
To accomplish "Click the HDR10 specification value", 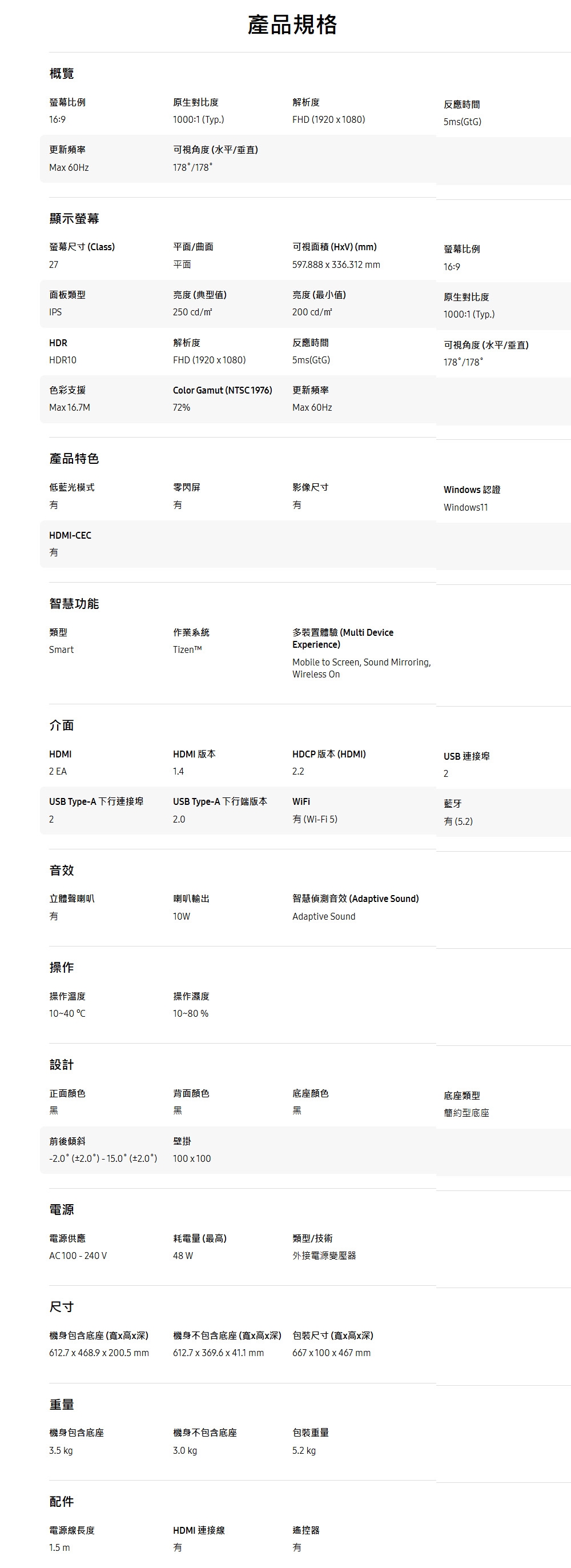I will pyautogui.click(x=63, y=360).
